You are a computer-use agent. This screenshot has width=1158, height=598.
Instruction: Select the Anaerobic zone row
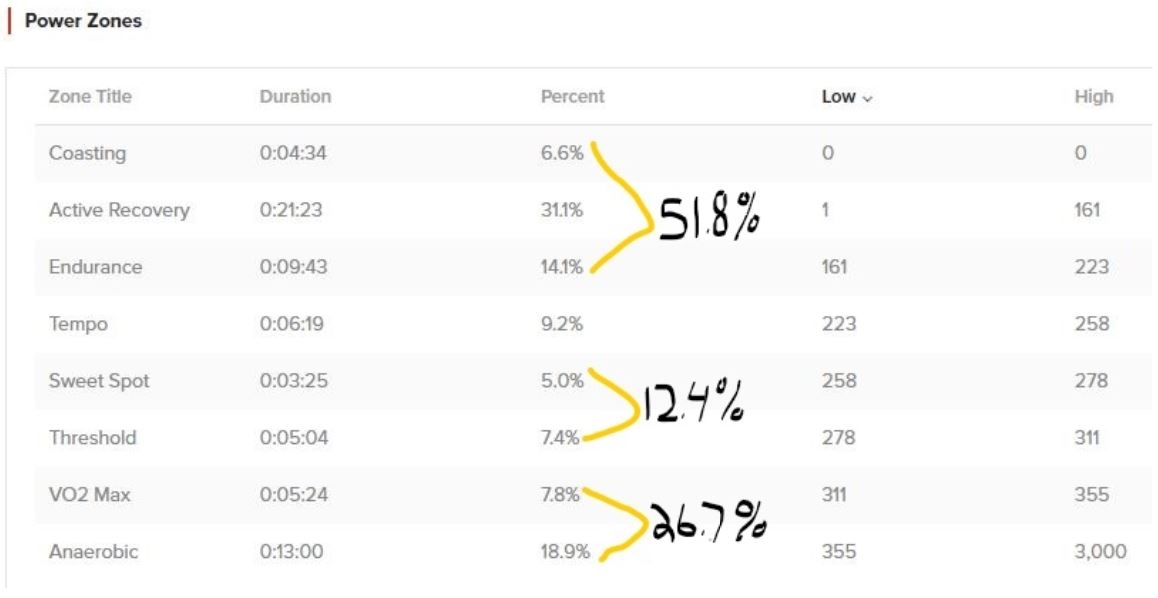(93, 552)
